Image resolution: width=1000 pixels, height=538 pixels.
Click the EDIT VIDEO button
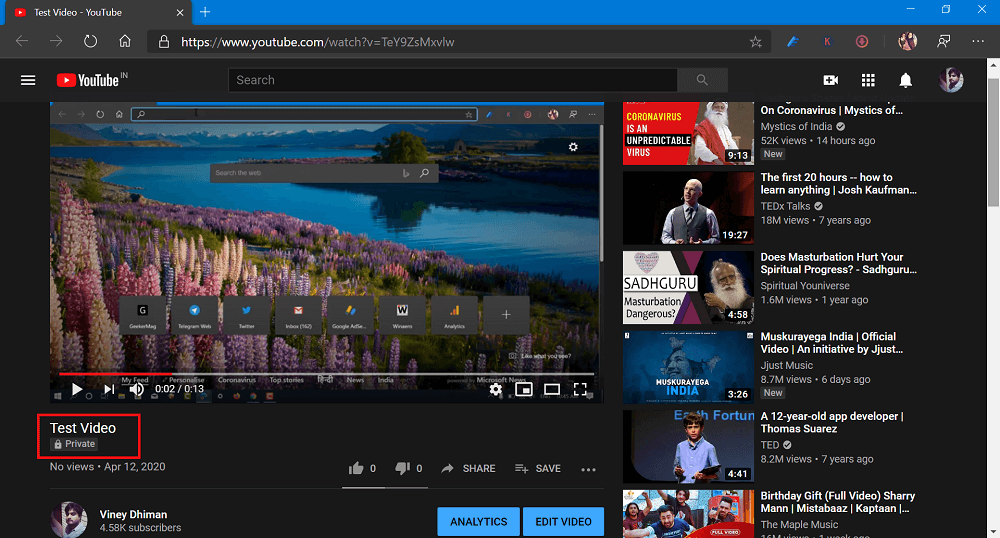click(563, 521)
